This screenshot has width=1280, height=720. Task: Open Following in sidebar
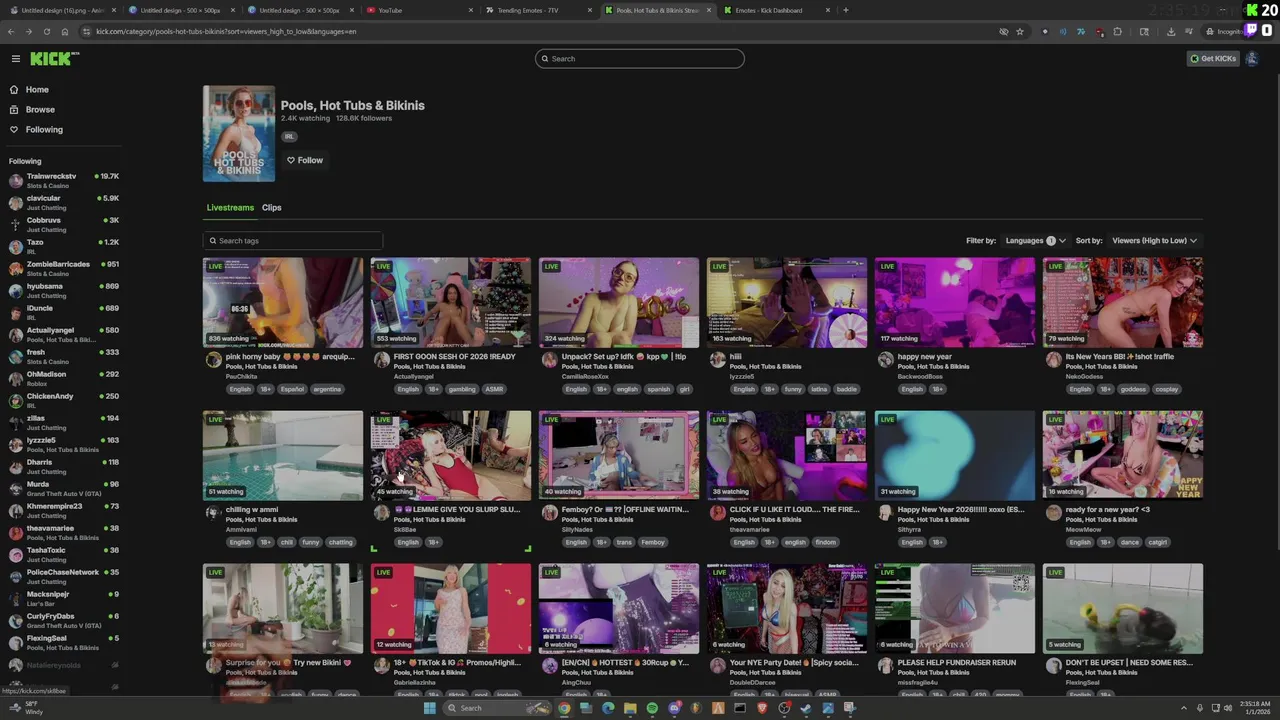[44, 130]
